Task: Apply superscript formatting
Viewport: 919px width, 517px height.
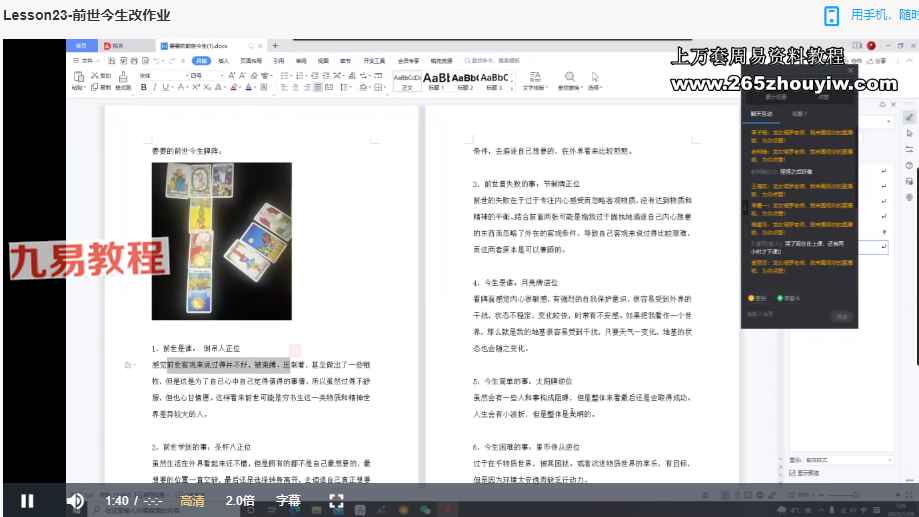Action: coord(196,87)
